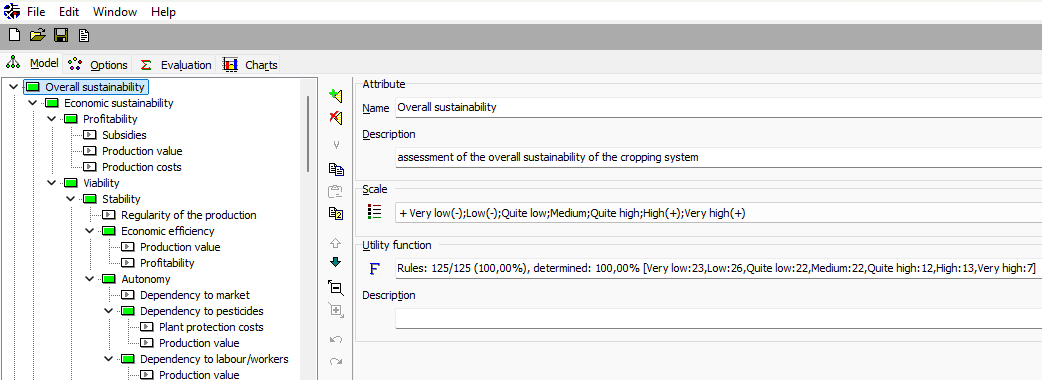Collapse the Profitability branch above Subsidies
This screenshot has width=1042, height=380.
point(51,119)
